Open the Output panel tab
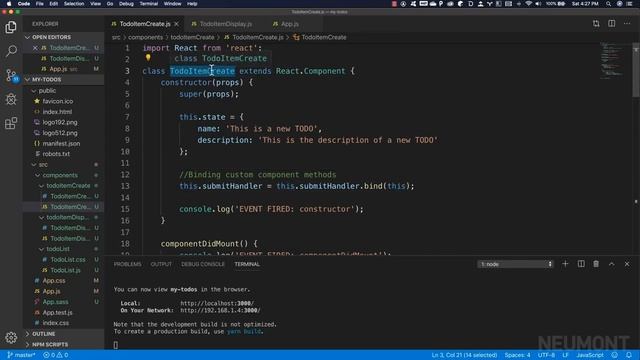Viewport: 640px width, 360px height. 161,264
